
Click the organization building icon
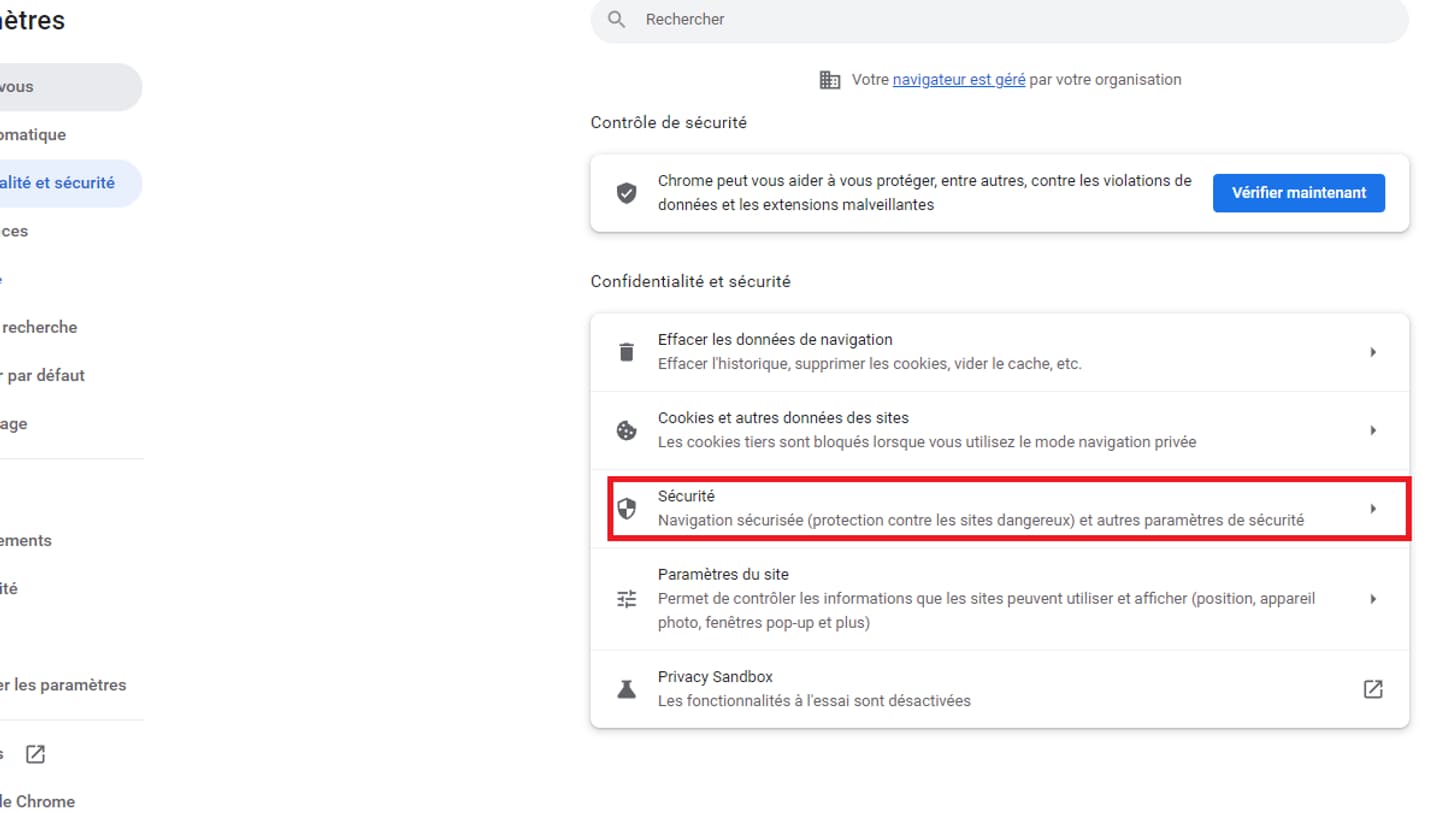coord(829,80)
